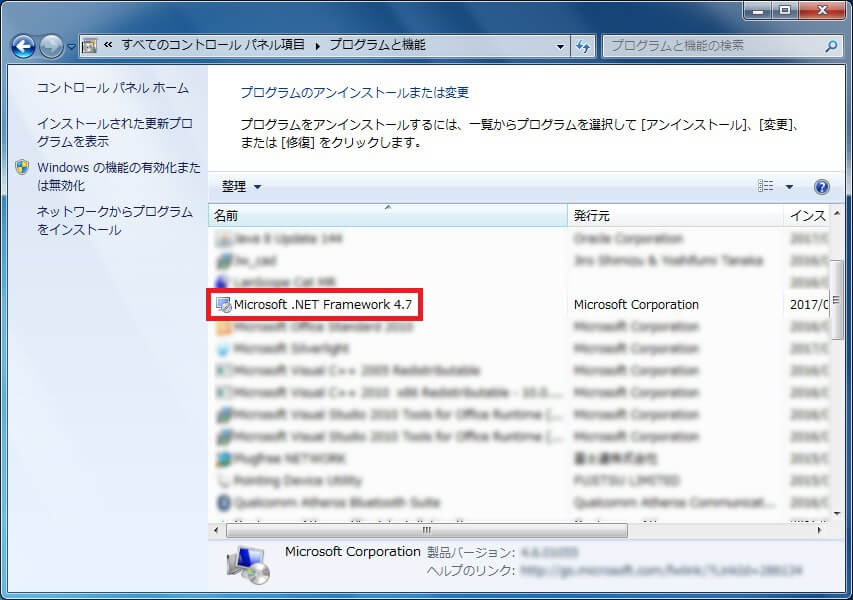Open Help via the question mark icon
The height and width of the screenshot is (600, 853).
tap(821, 186)
